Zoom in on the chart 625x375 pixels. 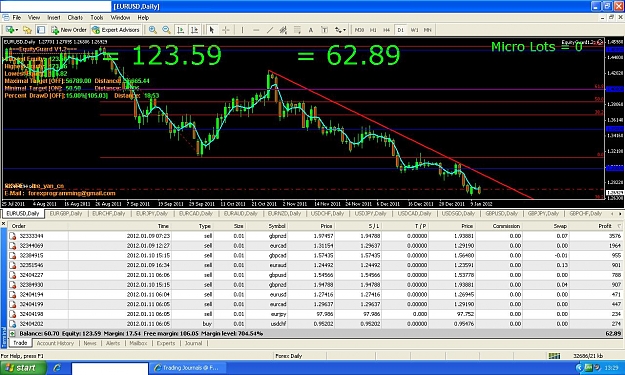152,30
